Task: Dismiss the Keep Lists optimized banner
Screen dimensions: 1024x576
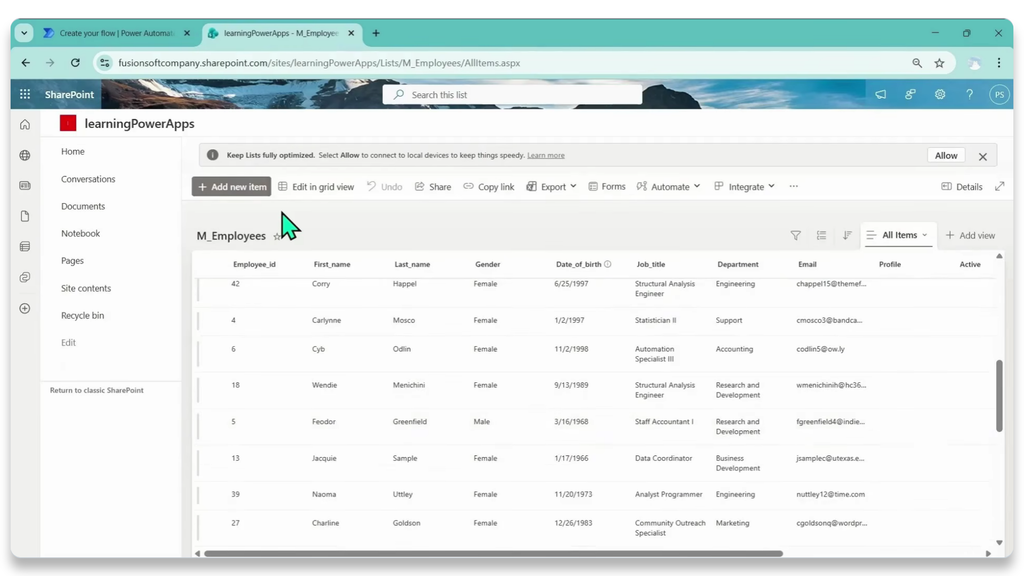Action: coord(983,156)
